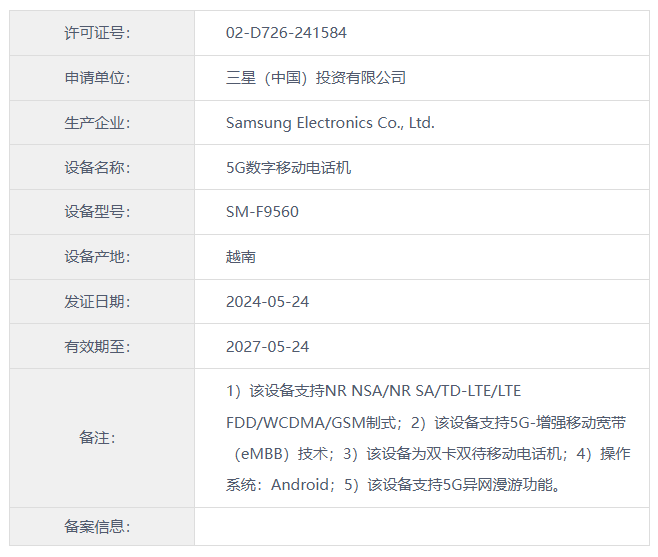Click the 许可证号 label cell
The image size is (658, 557).
97,33
